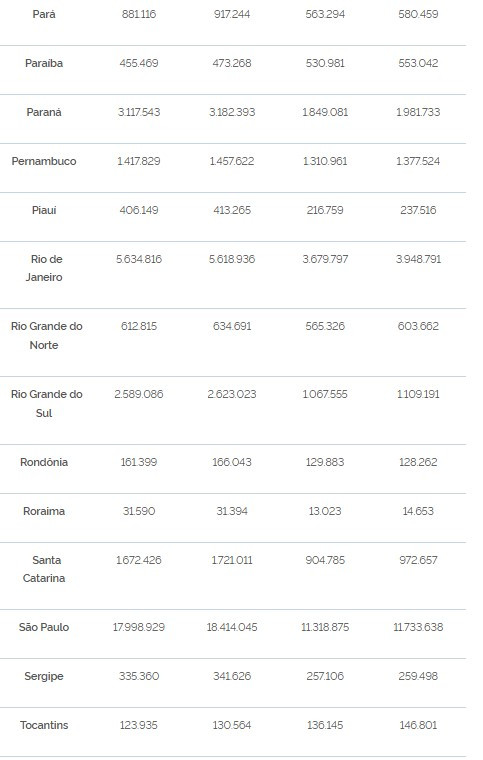
Task: Click the Sergipe row label
Action: (44, 676)
